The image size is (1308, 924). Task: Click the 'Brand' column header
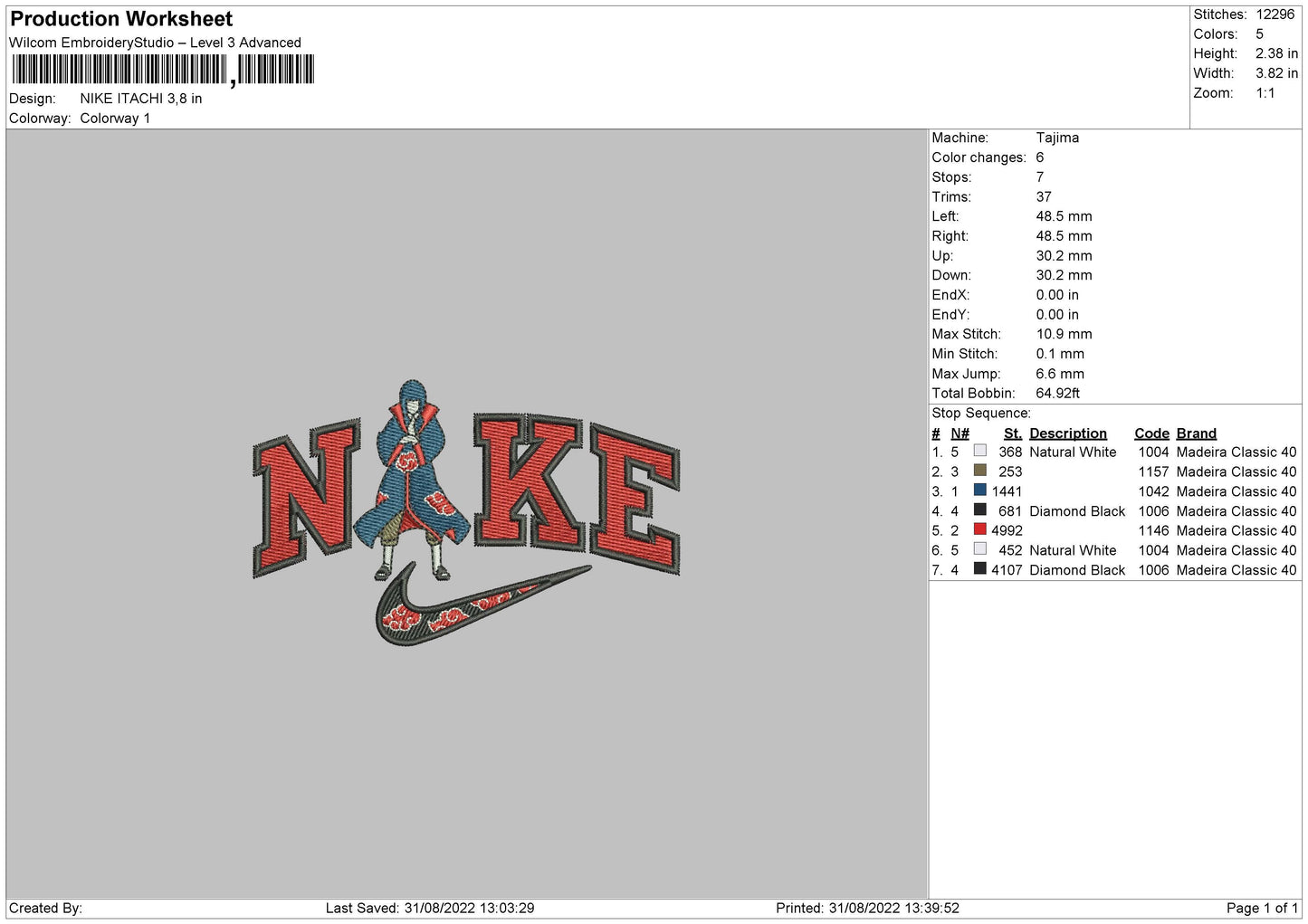[1197, 433]
